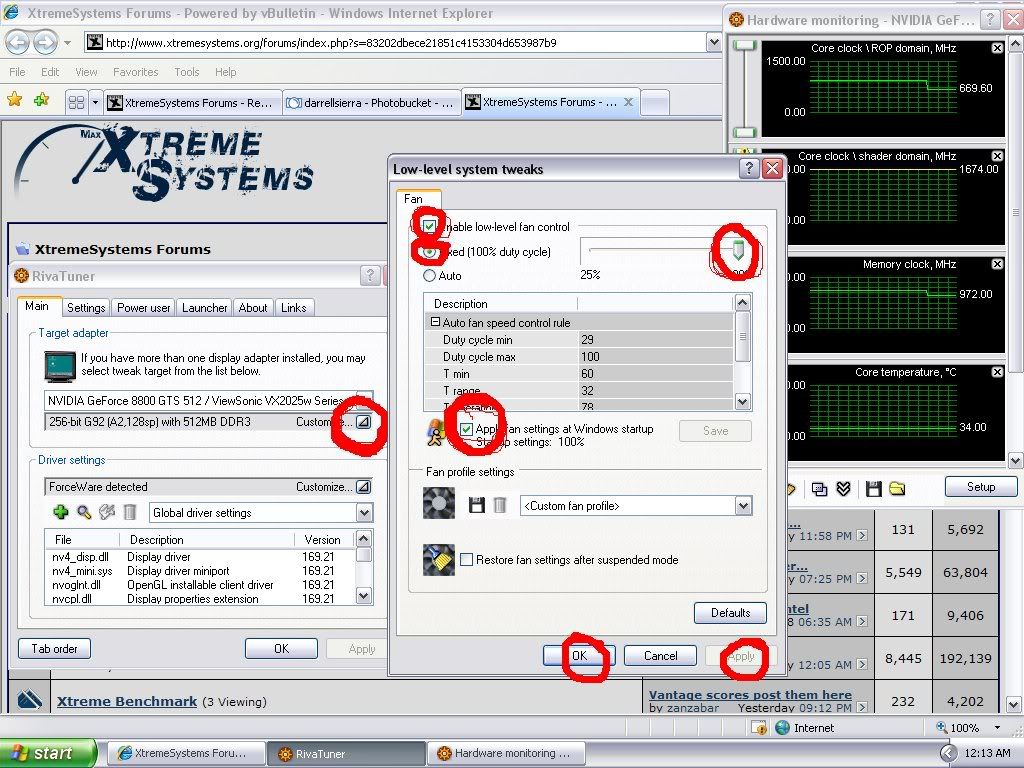Close the Memory clock graph panel
Screen dimensions: 1024x768
(997, 265)
